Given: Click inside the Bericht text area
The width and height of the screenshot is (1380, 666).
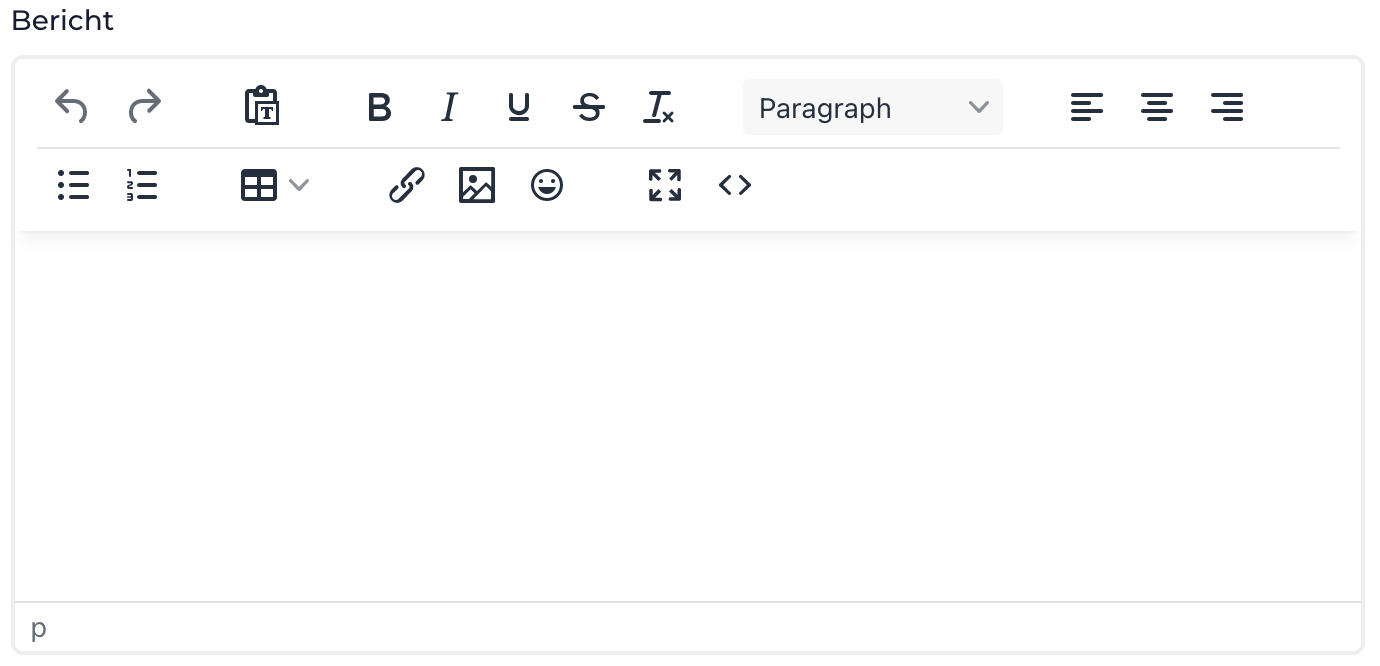Looking at the screenshot, I should tap(688, 417).
